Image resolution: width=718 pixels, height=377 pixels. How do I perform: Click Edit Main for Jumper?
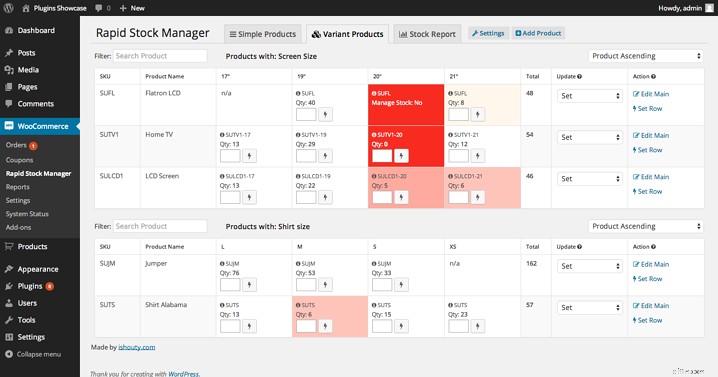pyautogui.click(x=651, y=264)
